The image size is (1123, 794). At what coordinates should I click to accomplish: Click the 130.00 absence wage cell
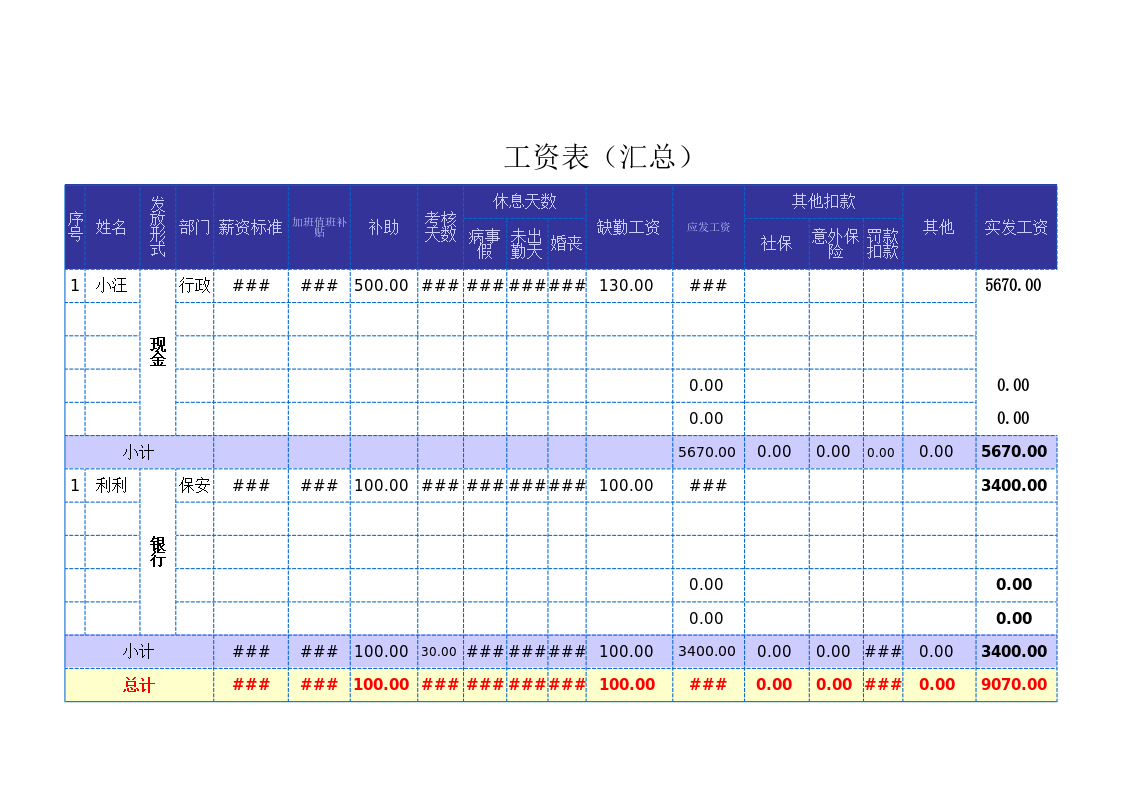(627, 285)
